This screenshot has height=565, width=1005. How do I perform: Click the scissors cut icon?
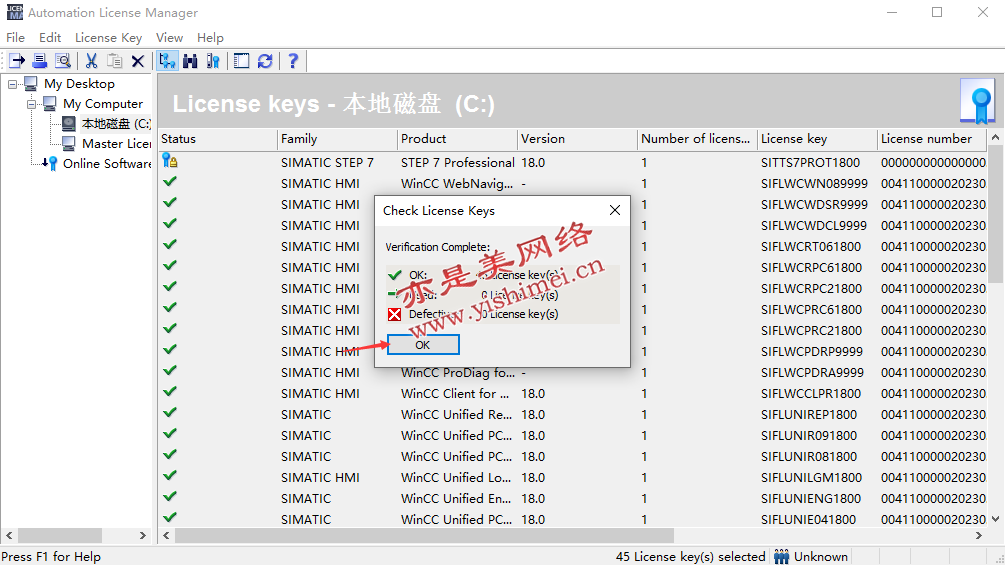tap(92, 61)
